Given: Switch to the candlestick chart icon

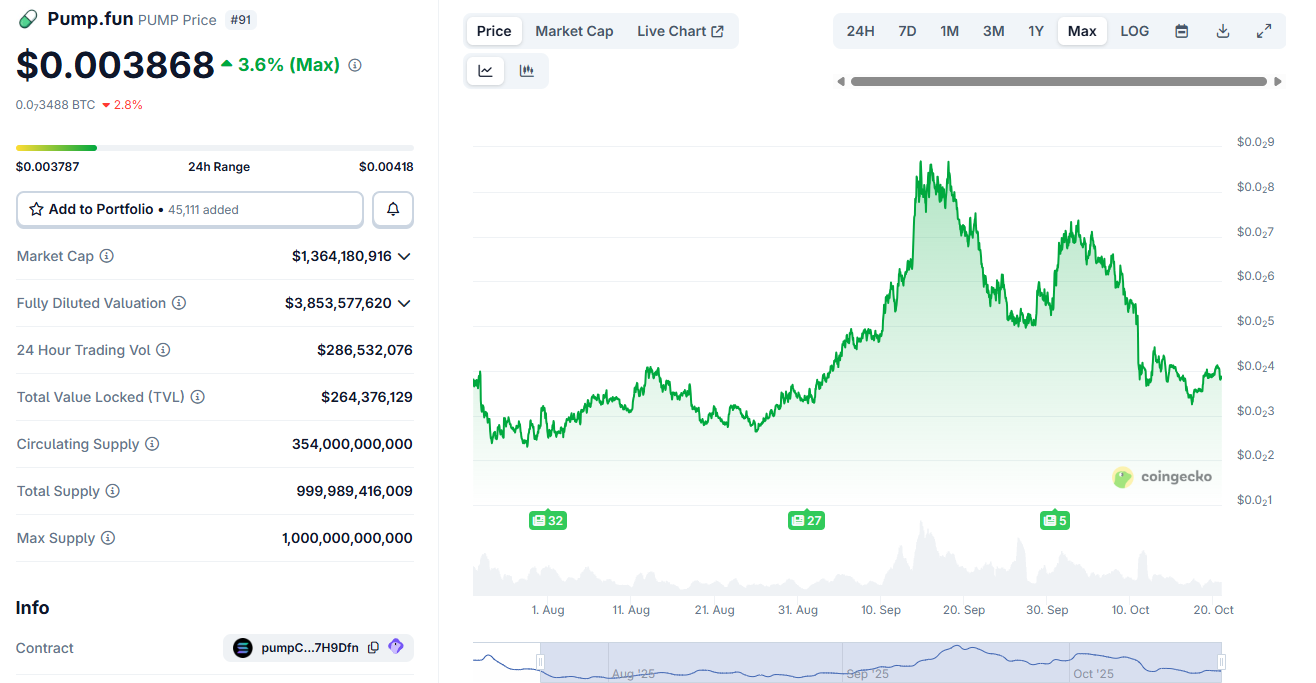Looking at the screenshot, I should 527,70.
